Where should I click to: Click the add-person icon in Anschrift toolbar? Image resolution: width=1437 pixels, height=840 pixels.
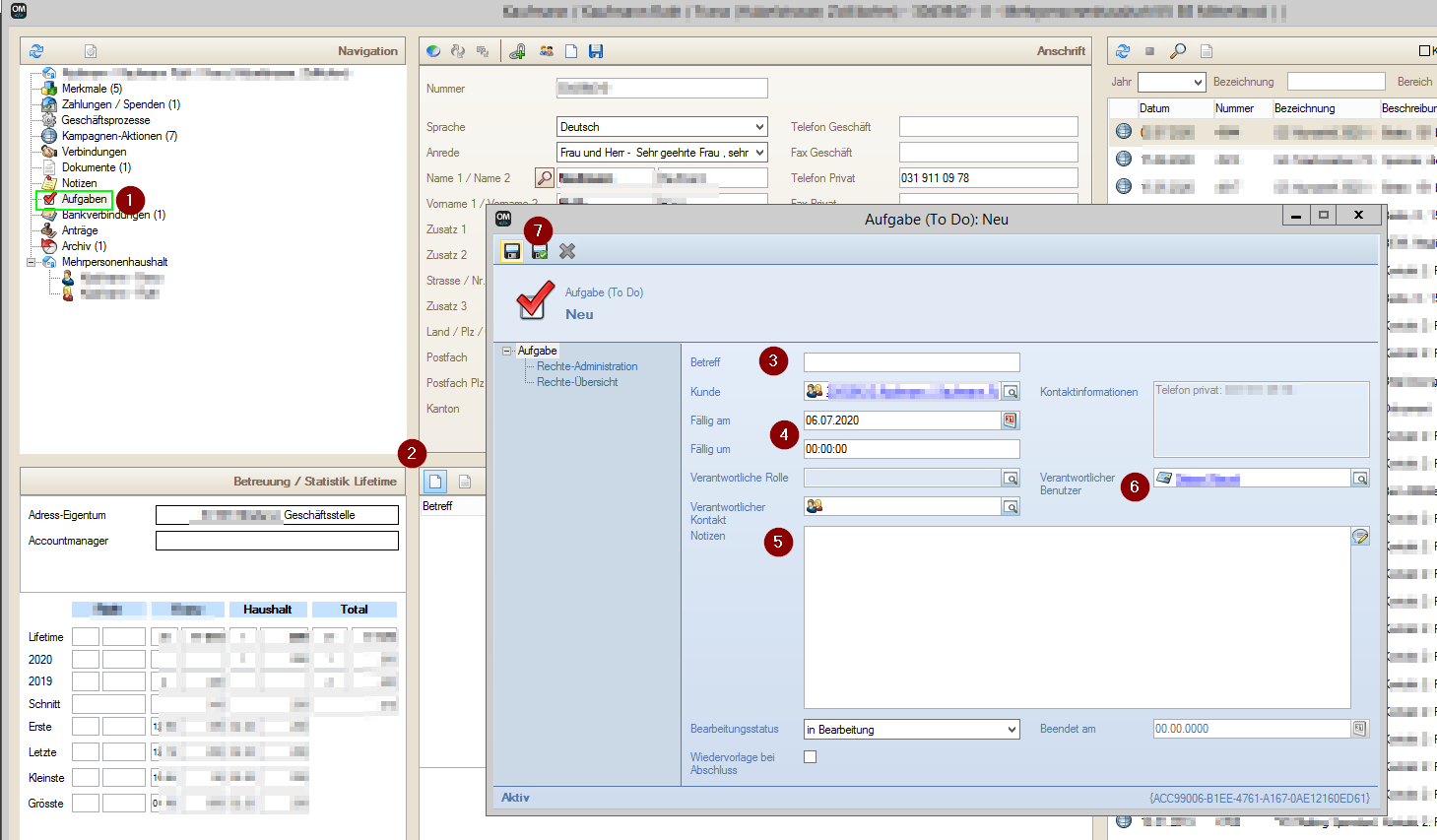(517, 51)
